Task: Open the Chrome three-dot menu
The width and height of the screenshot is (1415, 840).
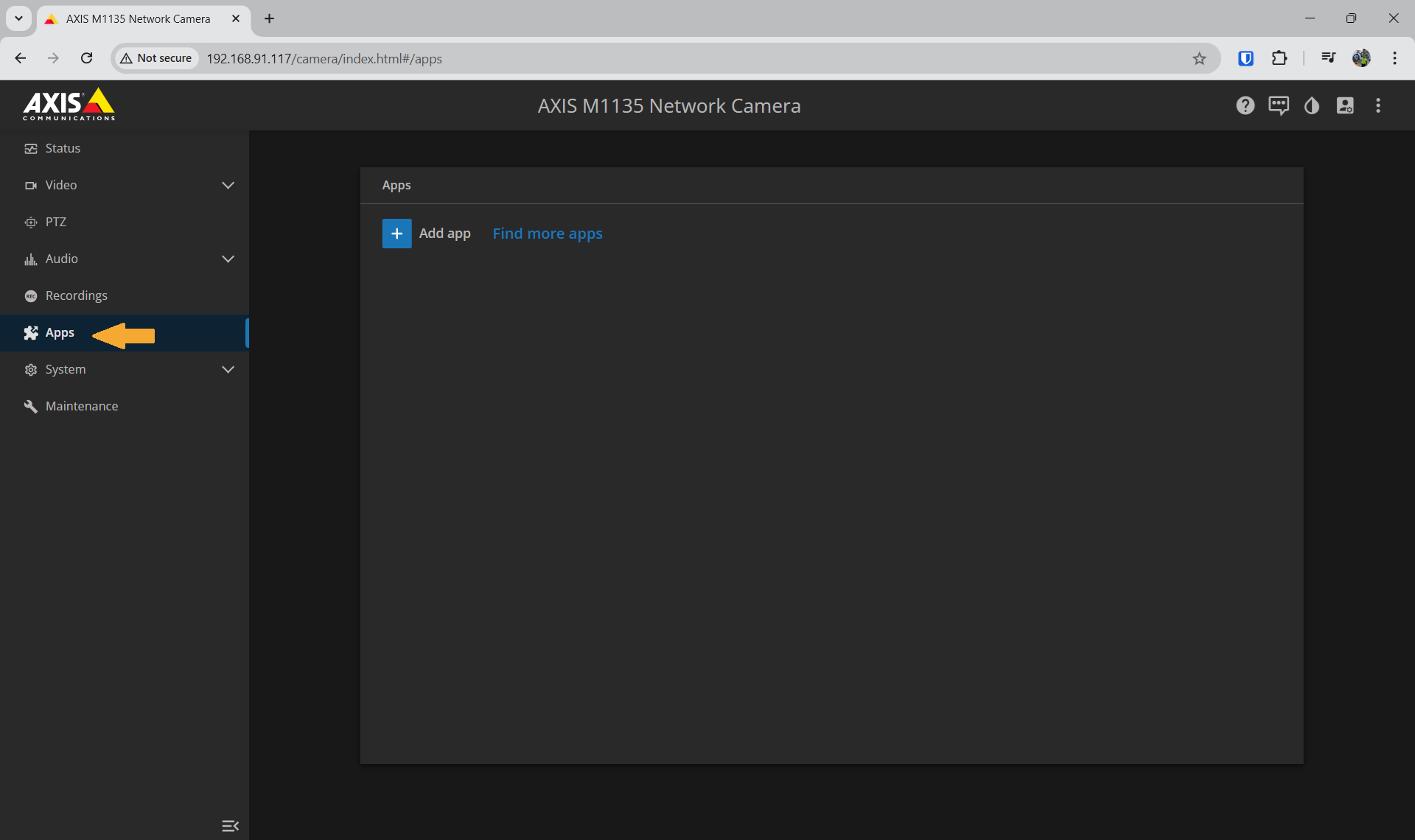Action: click(x=1394, y=58)
